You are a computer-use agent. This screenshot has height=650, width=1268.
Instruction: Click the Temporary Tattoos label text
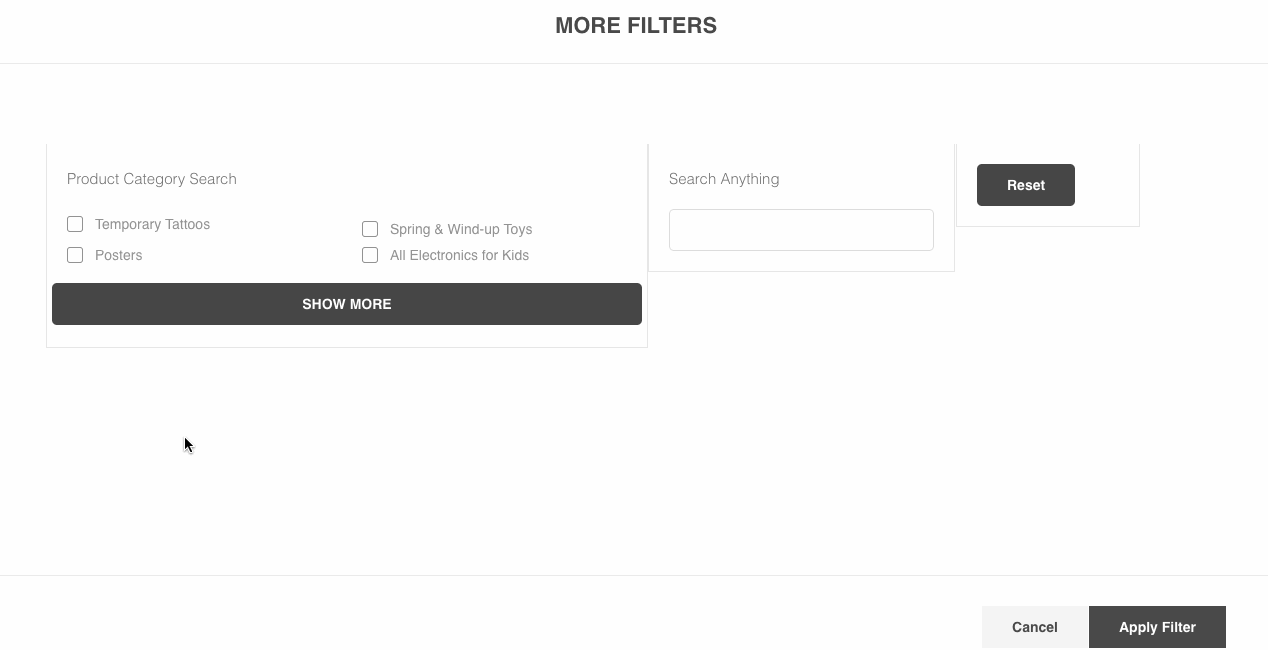point(152,224)
